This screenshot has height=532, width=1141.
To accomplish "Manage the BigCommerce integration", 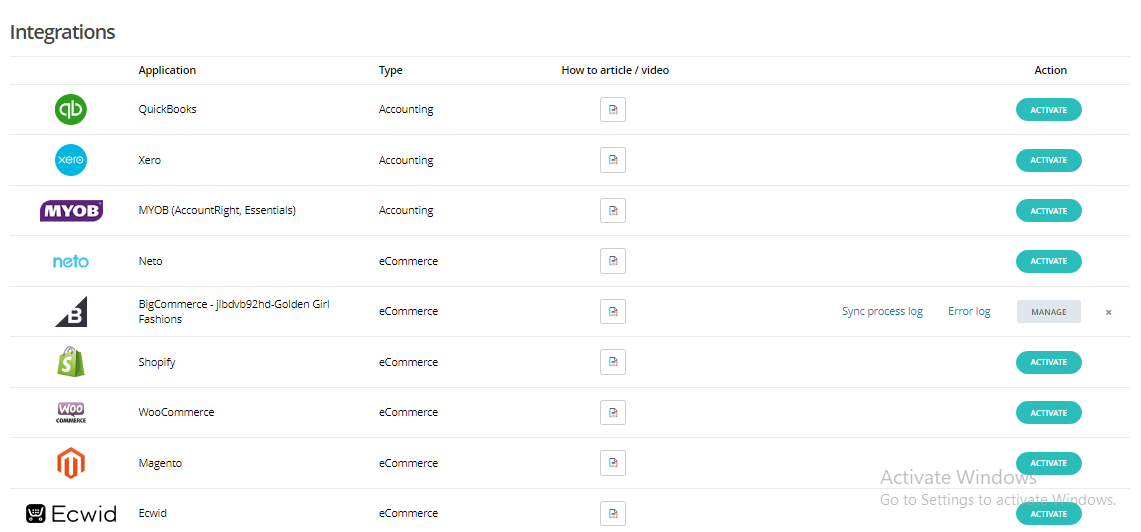I will 1049,311.
